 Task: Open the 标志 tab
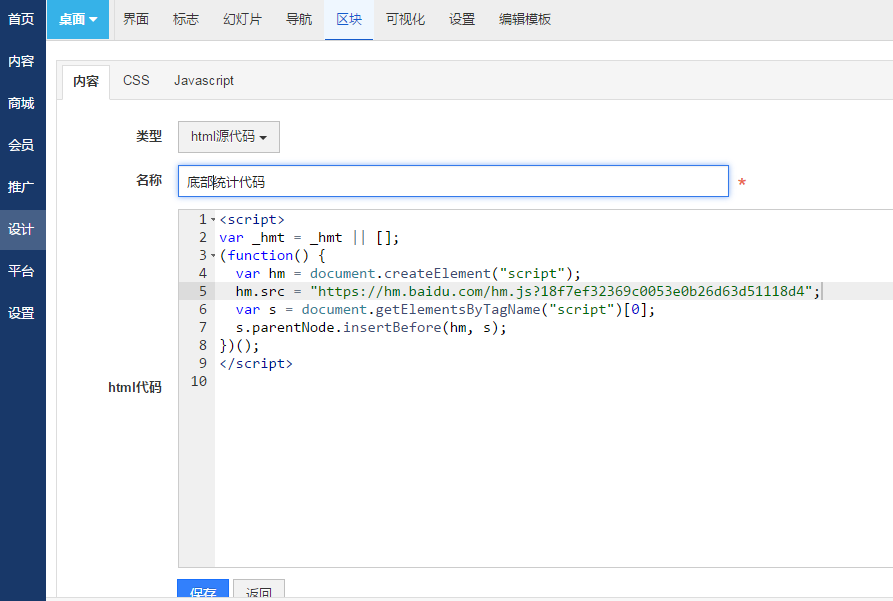(x=186, y=19)
